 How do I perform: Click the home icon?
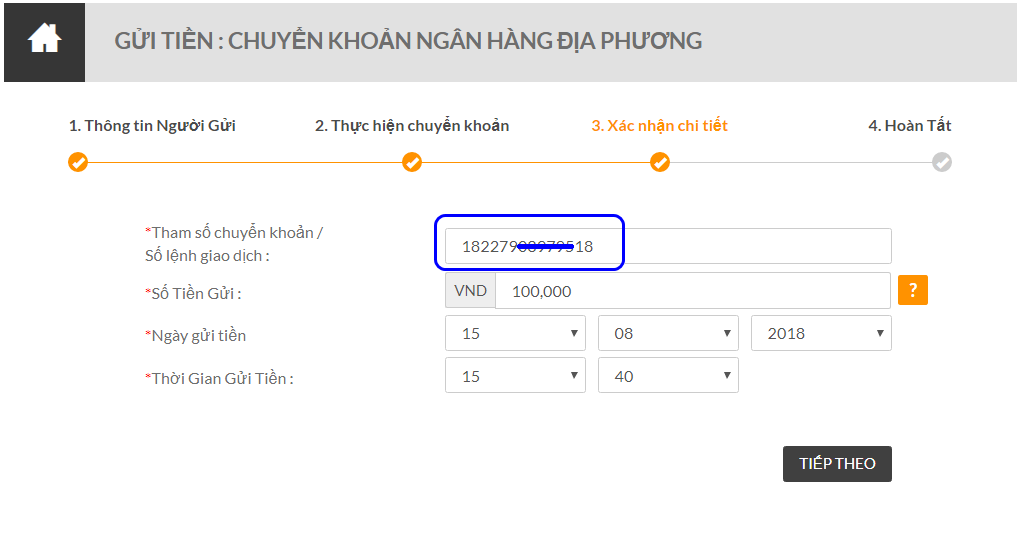click(x=44, y=41)
